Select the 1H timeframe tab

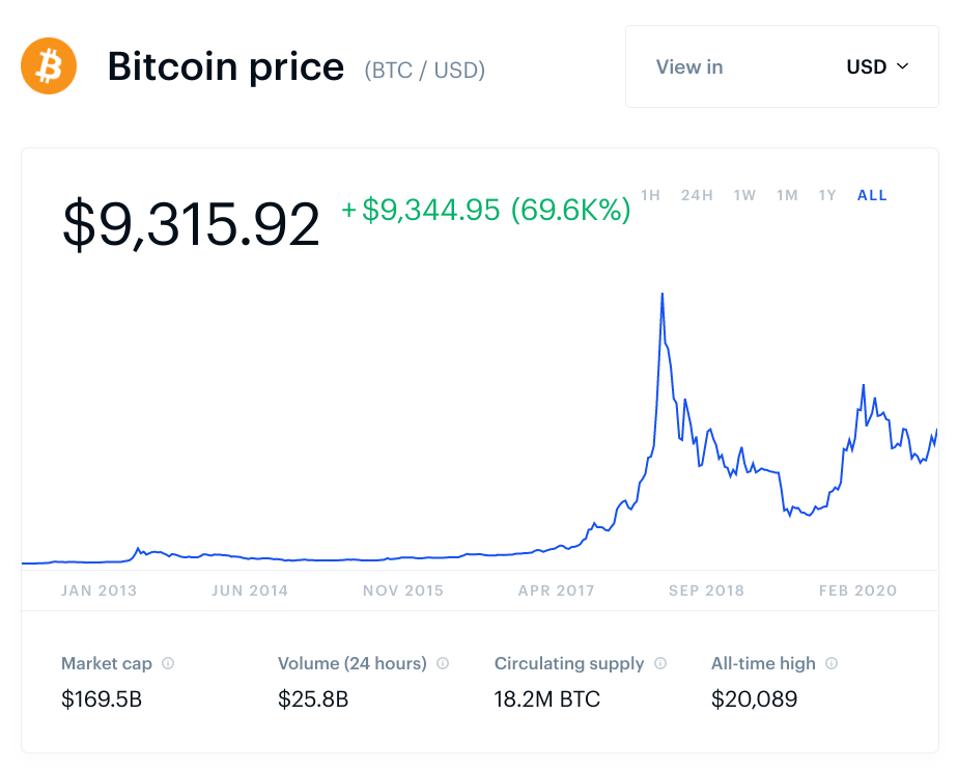[x=648, y=195]
